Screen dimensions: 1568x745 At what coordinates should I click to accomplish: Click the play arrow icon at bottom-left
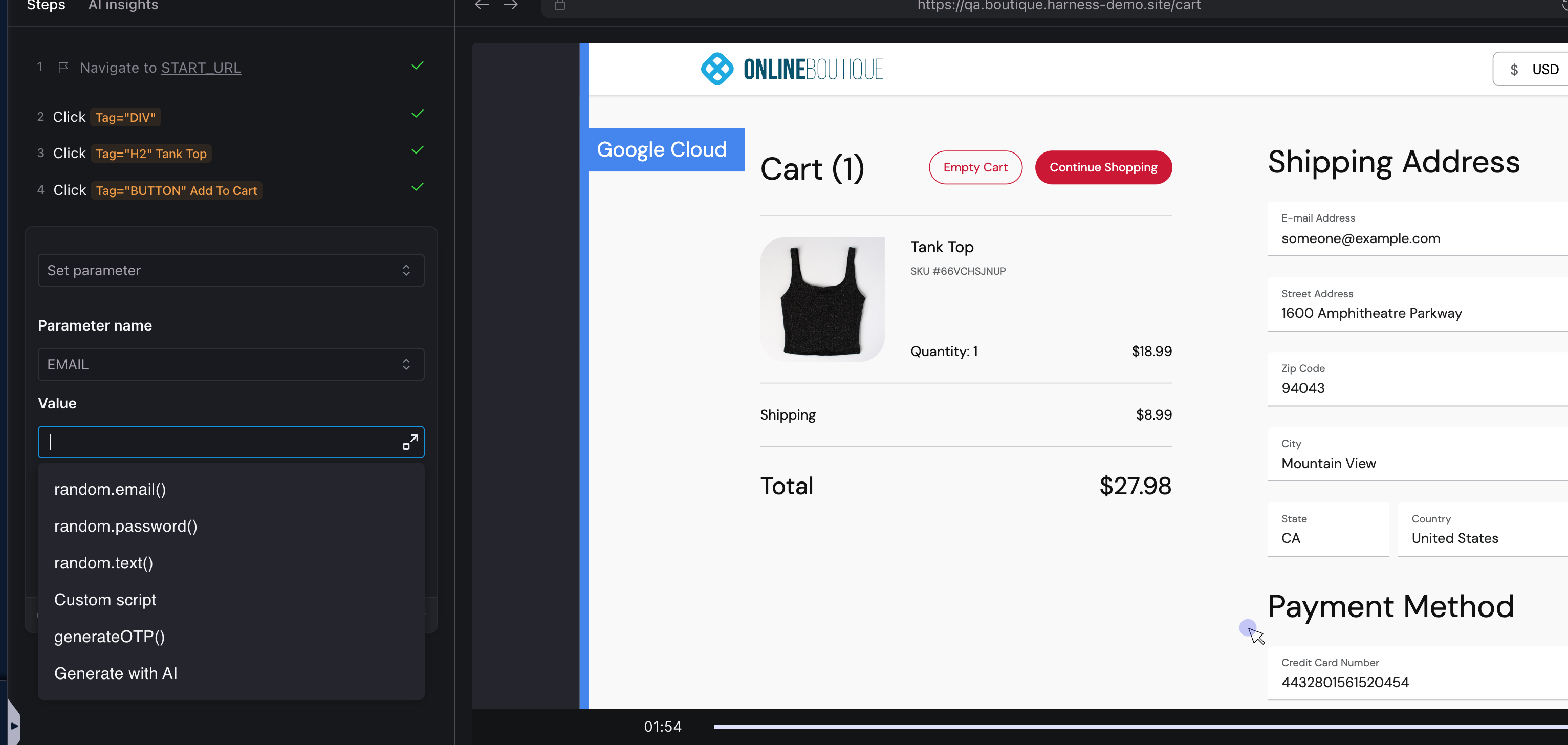(x=15, y=726)
